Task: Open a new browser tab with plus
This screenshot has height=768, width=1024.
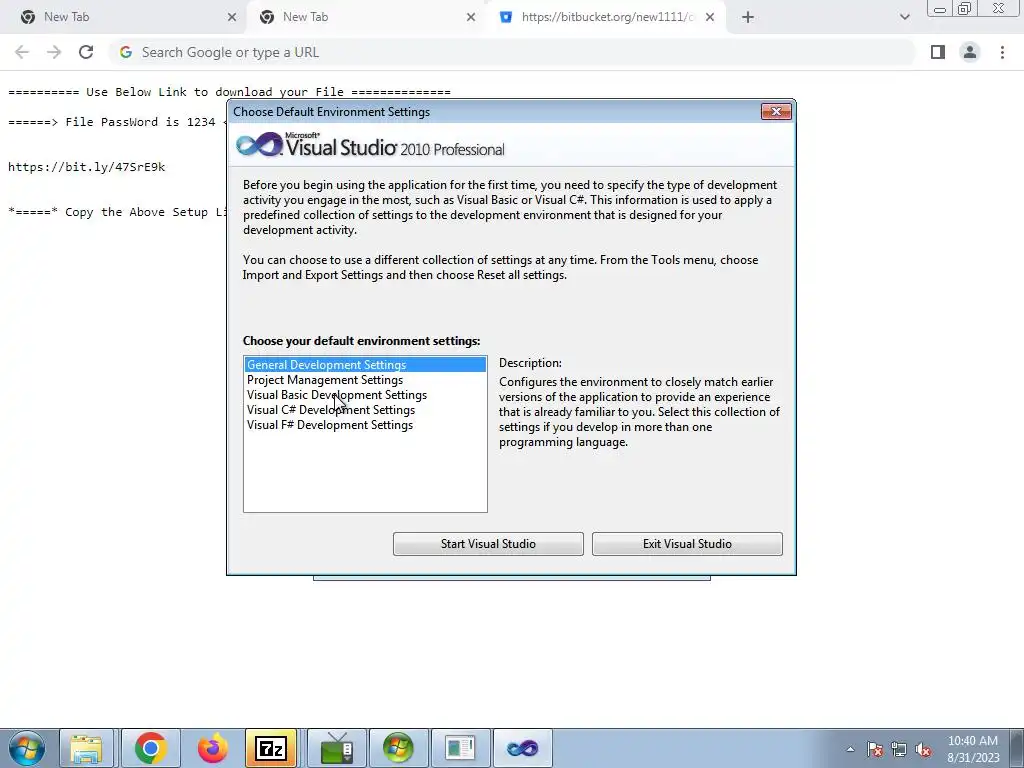Action: (748, 17)
